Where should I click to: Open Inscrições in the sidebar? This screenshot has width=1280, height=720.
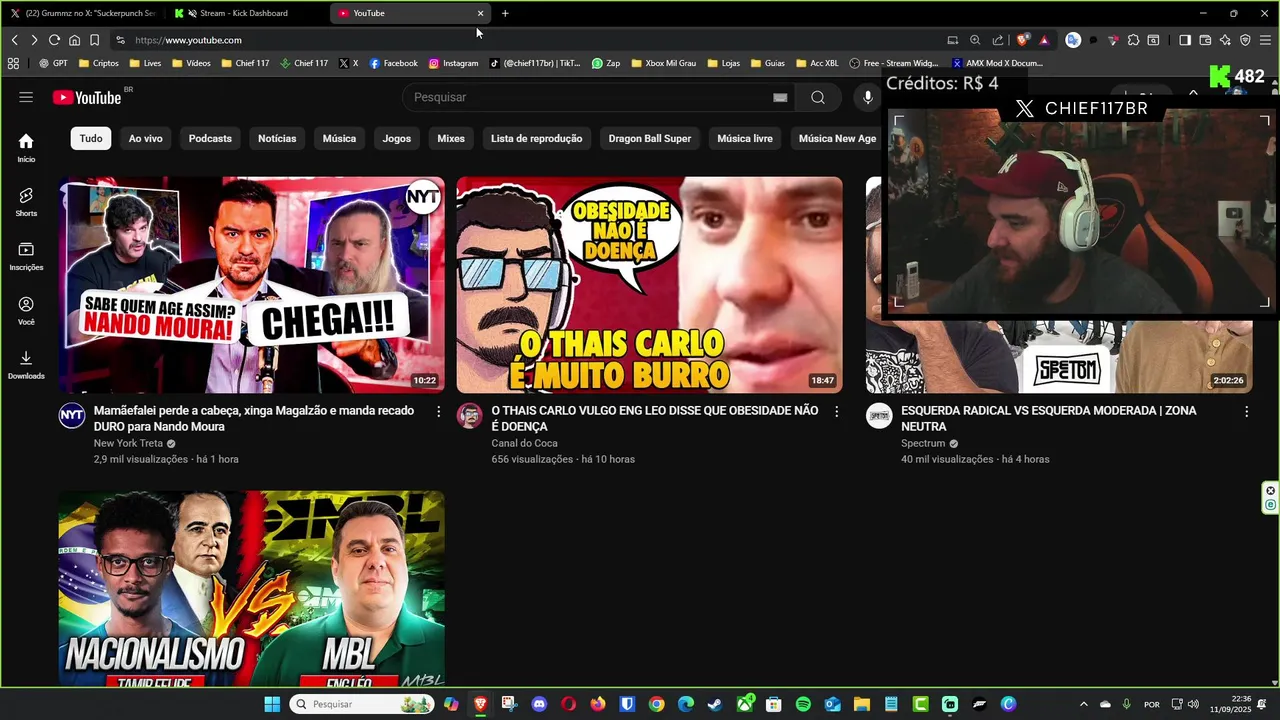[26, 256]
